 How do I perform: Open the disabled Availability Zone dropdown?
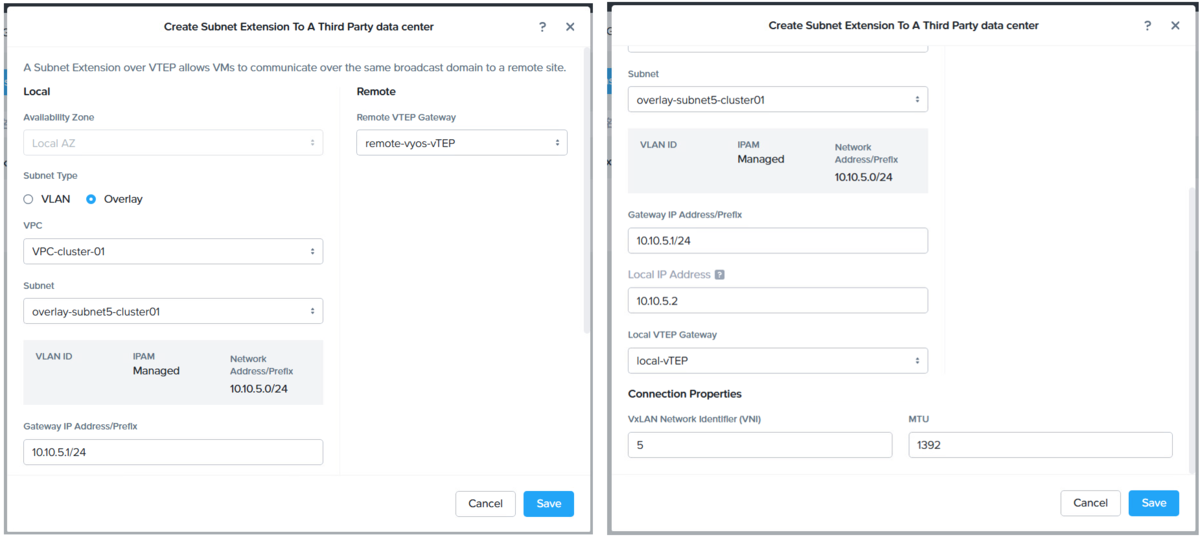pos(173,143)
